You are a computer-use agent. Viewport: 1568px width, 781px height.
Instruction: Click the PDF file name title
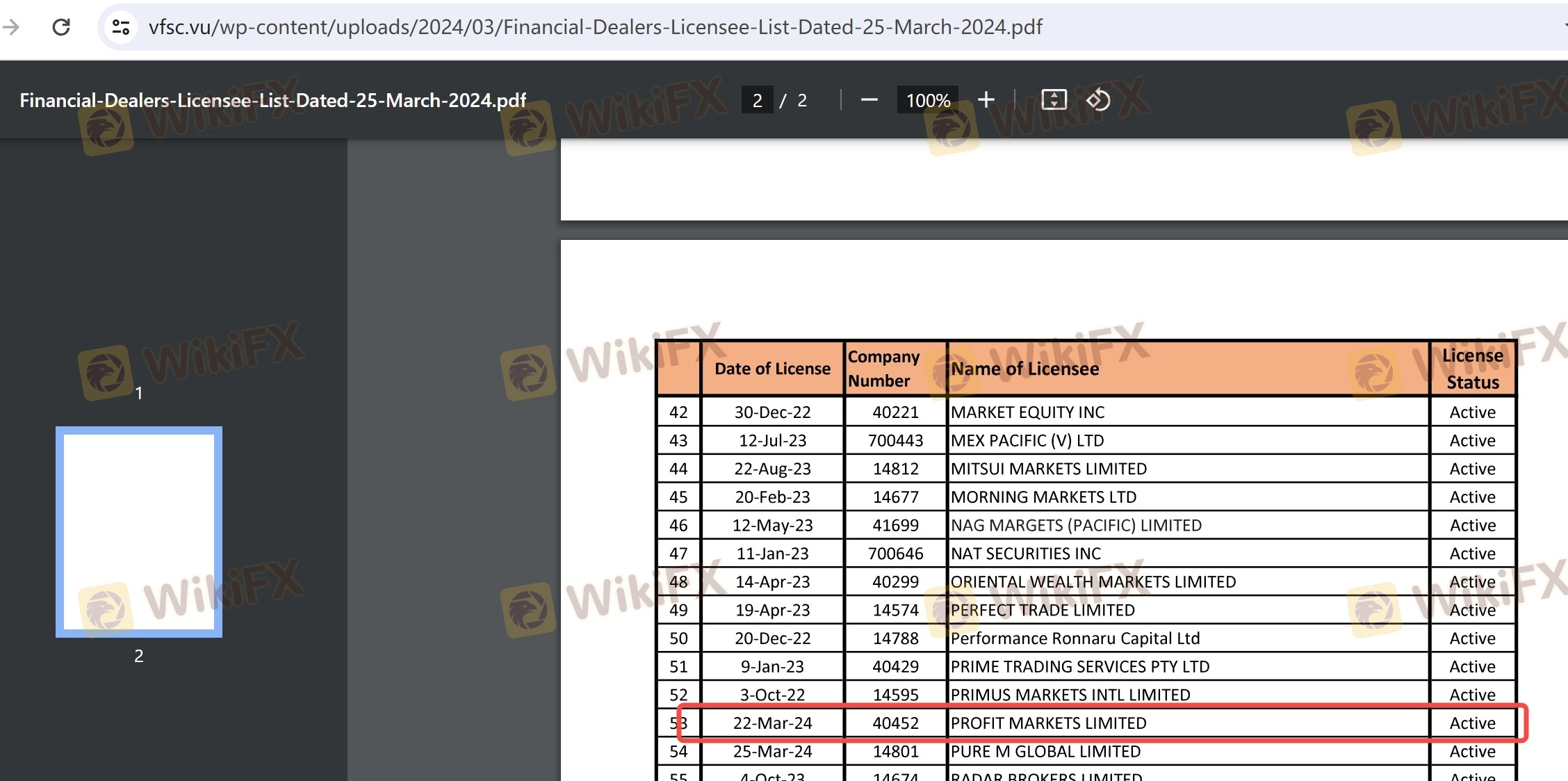pos(272,100)
